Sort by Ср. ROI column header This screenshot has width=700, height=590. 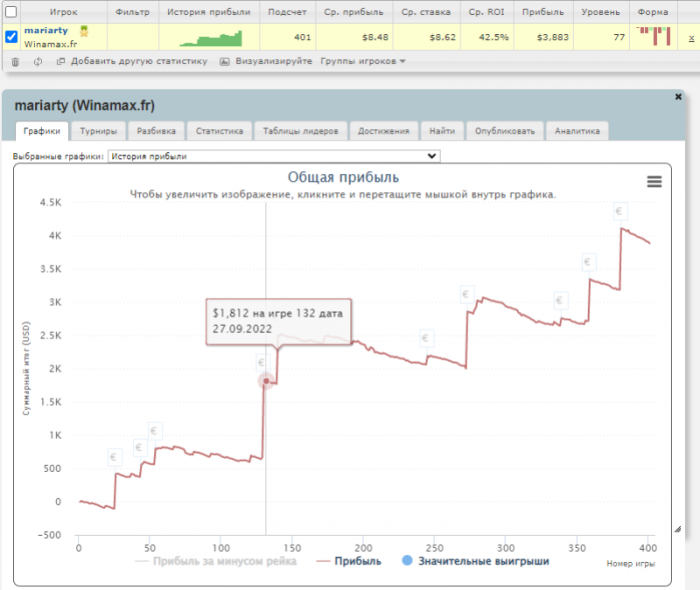(x=486, y=12)
